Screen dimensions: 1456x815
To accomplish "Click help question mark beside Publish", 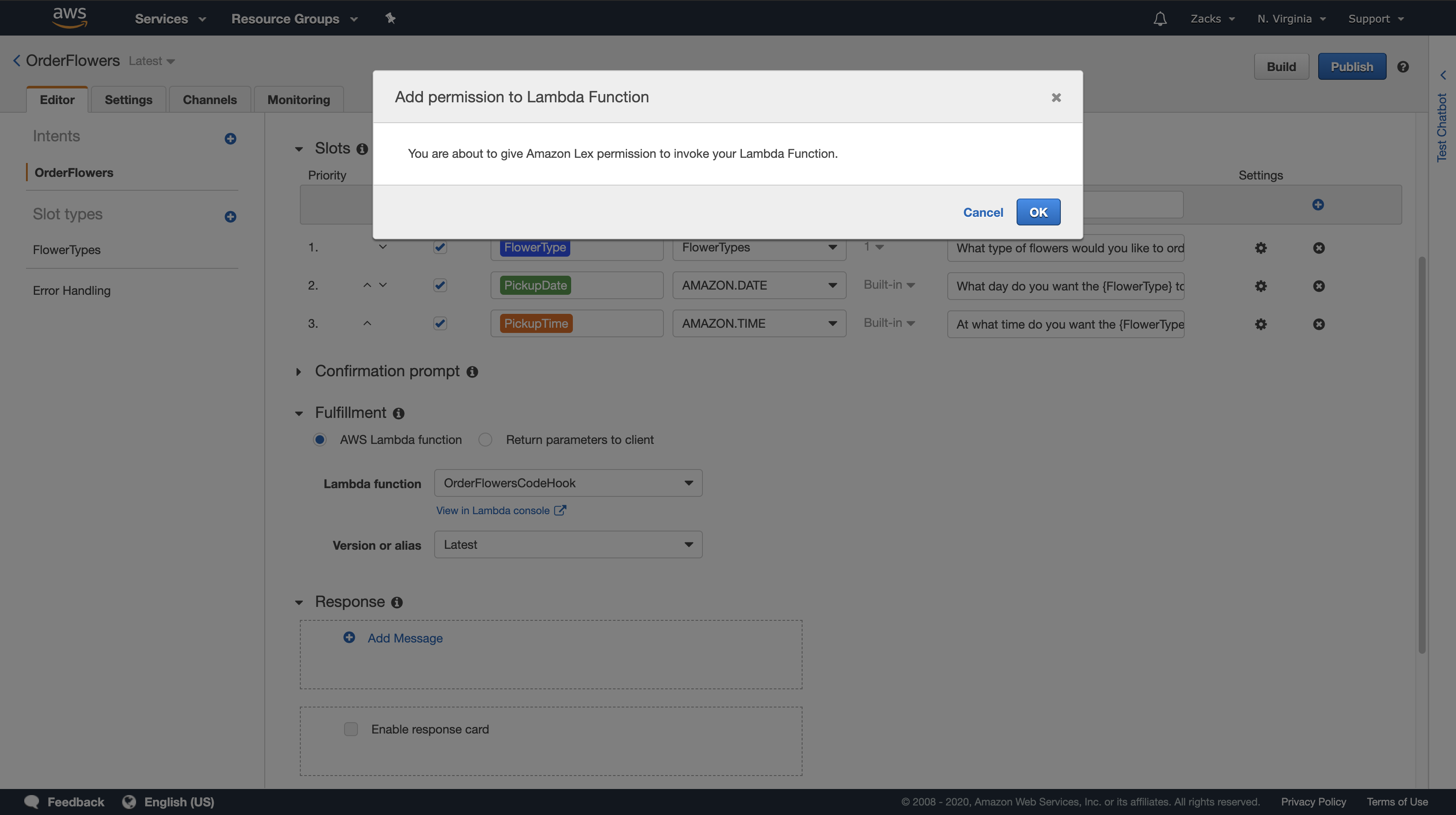I will tap(1403, 67).
